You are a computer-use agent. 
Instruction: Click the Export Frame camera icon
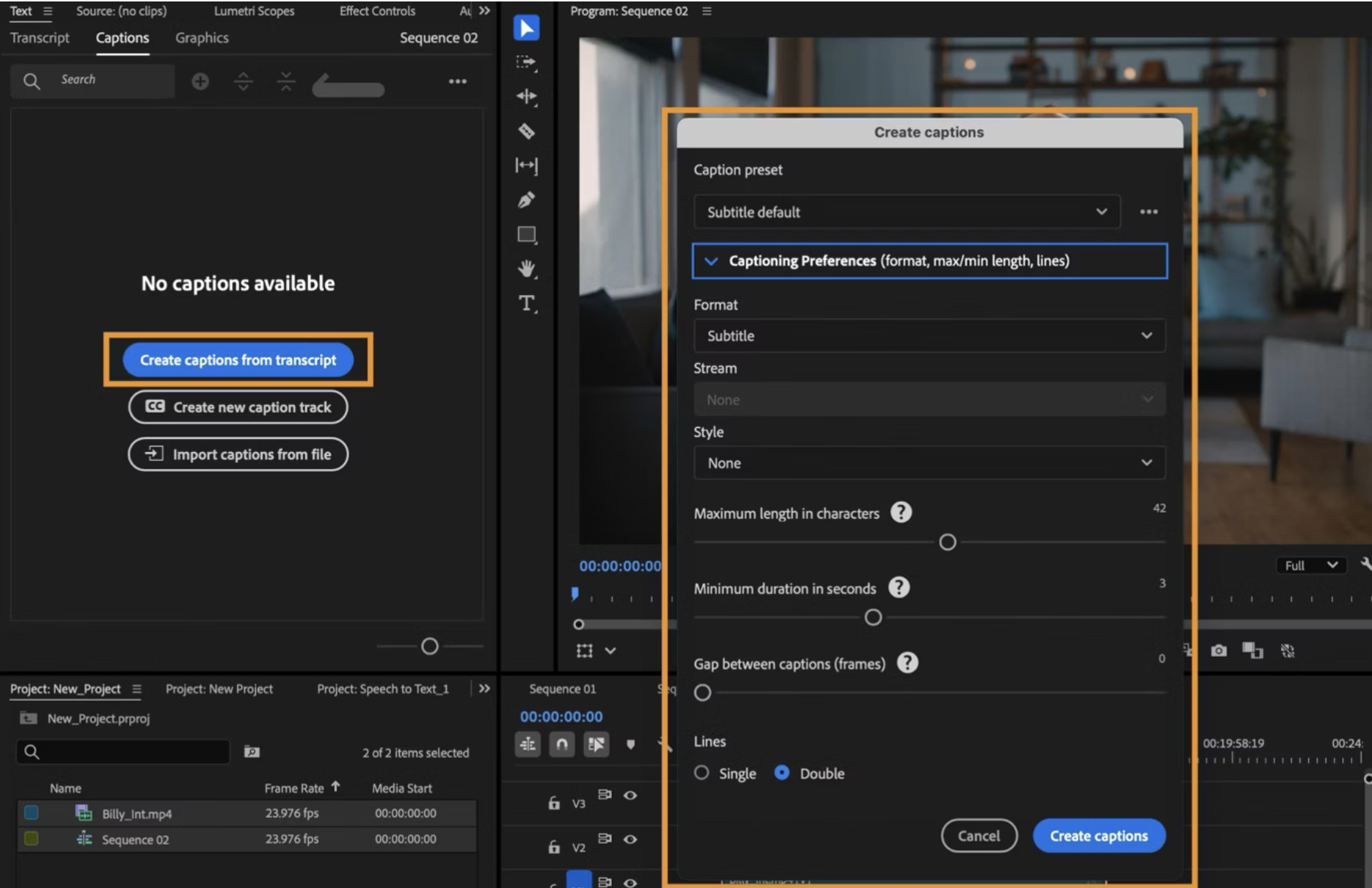(1219, 651)
